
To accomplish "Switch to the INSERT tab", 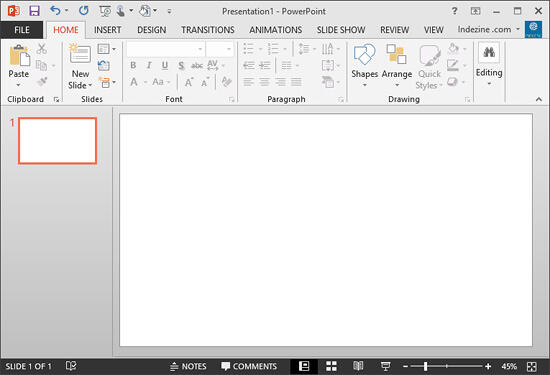I will pyautogui.click(x=107, y=30).
